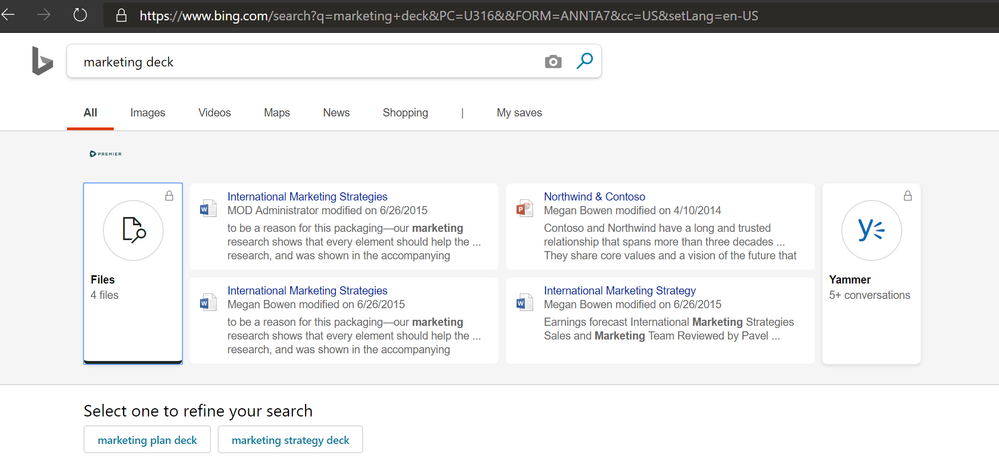This screenshot has height=467, width=999.
Task: Click the lock icon on Yammer card
Action: coord(907,196)
